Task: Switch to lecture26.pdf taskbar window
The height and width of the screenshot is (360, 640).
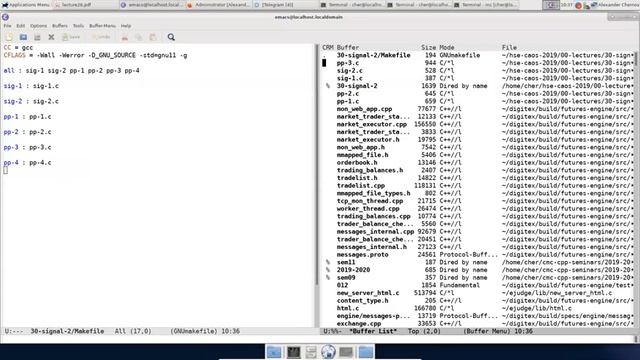Action: point(86,5)
